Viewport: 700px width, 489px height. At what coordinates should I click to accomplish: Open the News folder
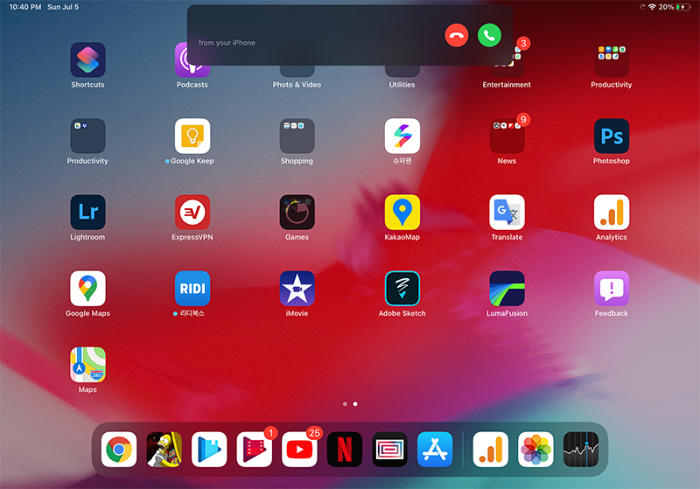click(507, 136)
